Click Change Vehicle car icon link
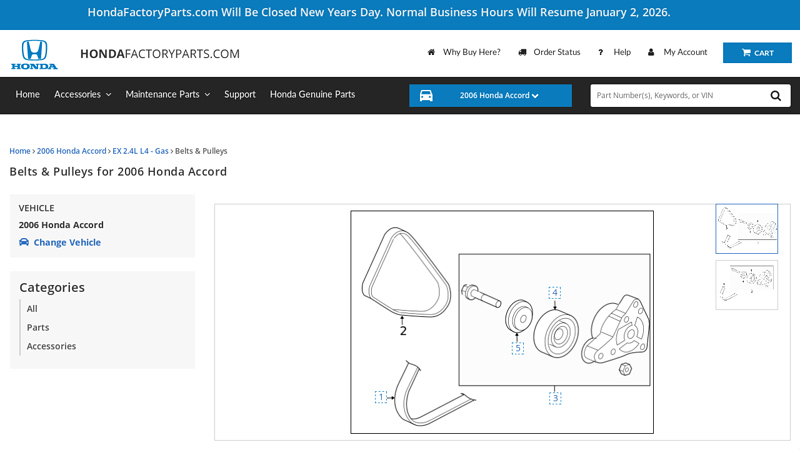The image size is (800, 450). click(x=60, y=242)
